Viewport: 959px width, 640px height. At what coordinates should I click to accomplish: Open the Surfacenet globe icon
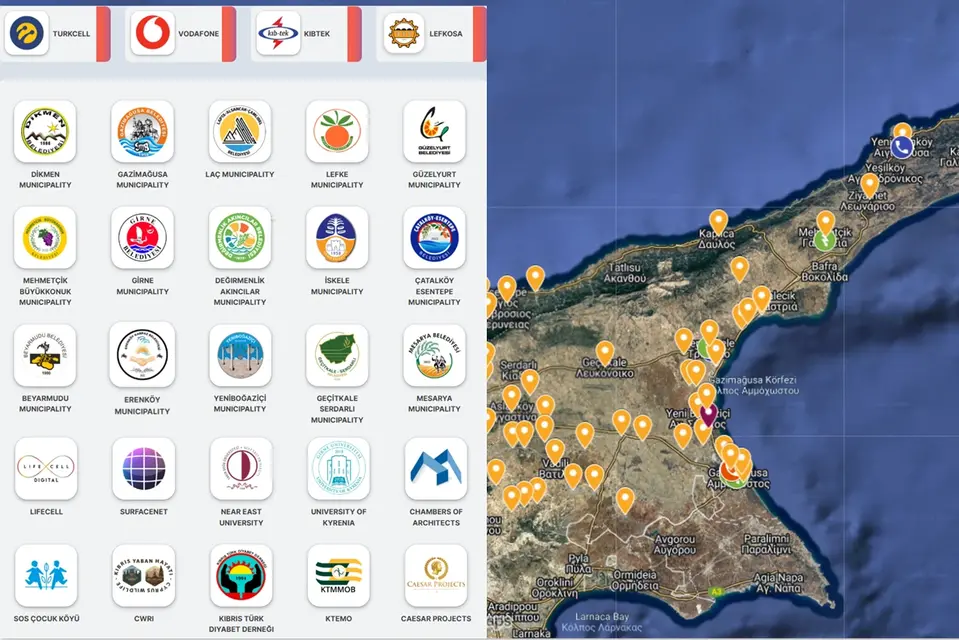pos(144,469)
